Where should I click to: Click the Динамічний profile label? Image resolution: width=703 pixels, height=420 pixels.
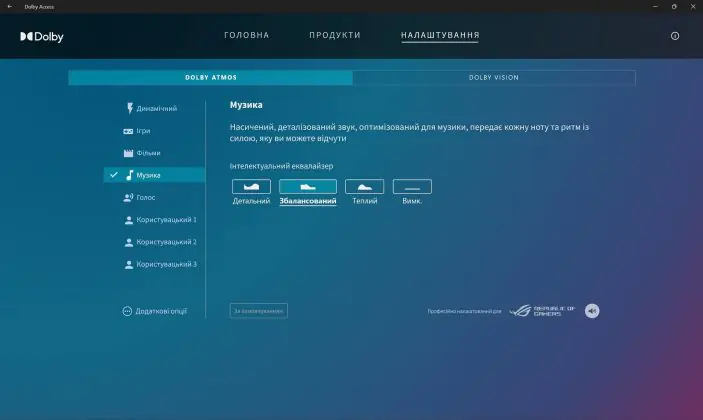(x=156, y=108)
